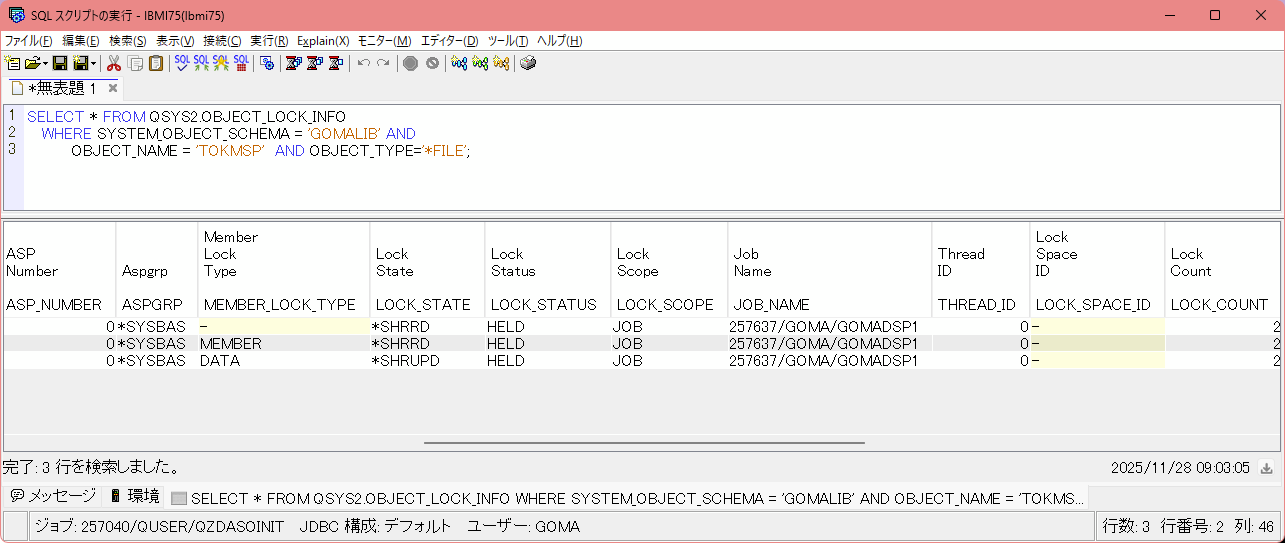This screenshot has height=543, width=1285.
Task: Save the script using the floppy disk icon
Action: click(x=60, y=63)
